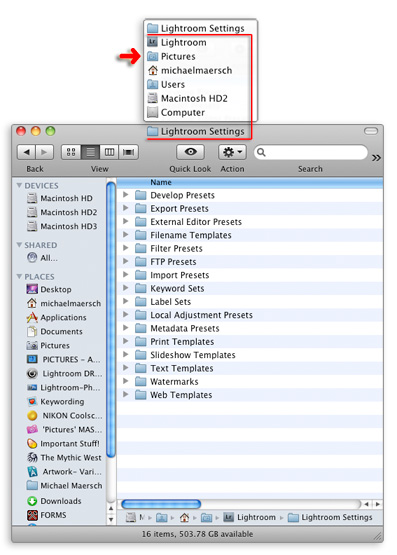Open Artwork- Vari... sidebar item
The height and width of the screenshot is (555, 397).
pos(64,472)
